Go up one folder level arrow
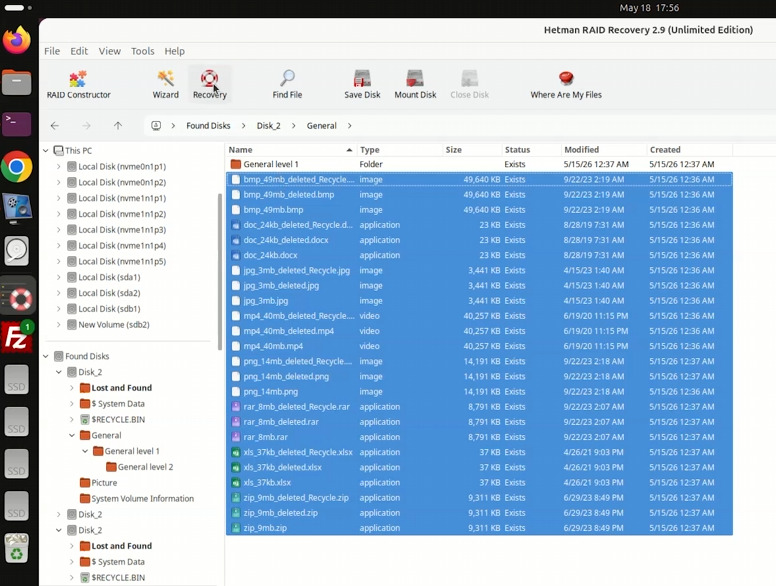The image size is (776, 586). click(118, 126)
